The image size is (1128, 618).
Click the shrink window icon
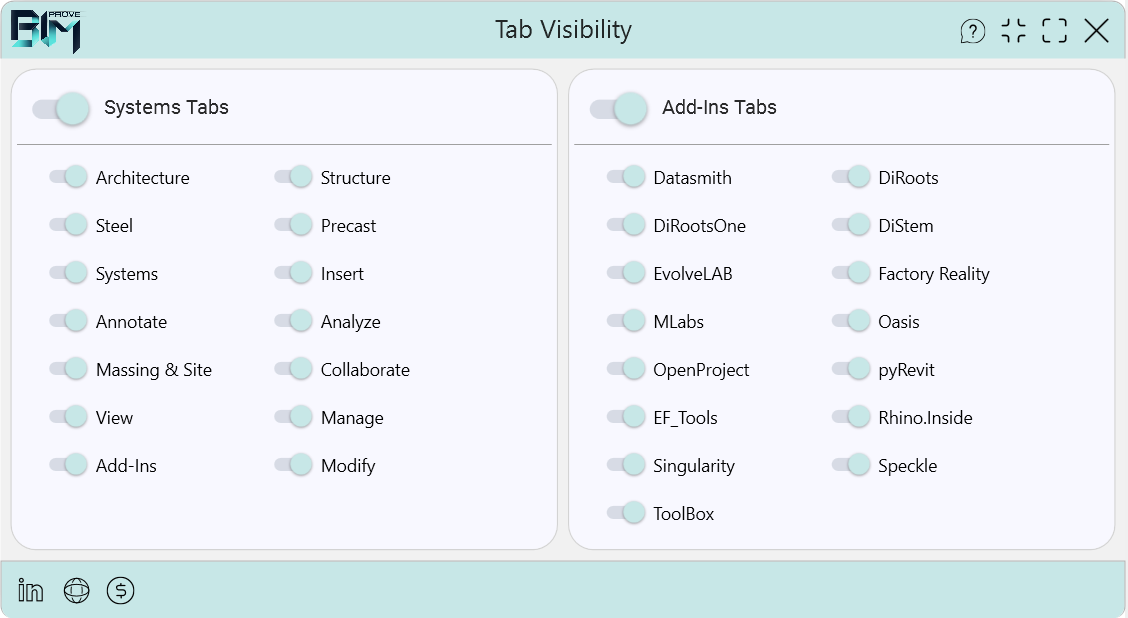tap(1014, 31)
